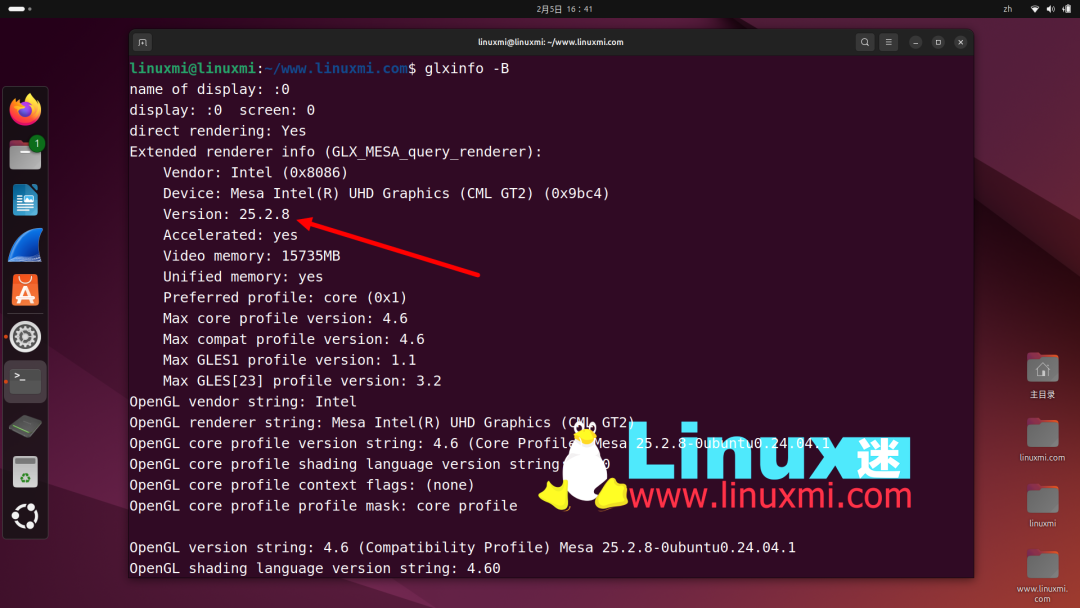Maximize the terminal window
1080x608 pixels.
(x=938, y=42)
